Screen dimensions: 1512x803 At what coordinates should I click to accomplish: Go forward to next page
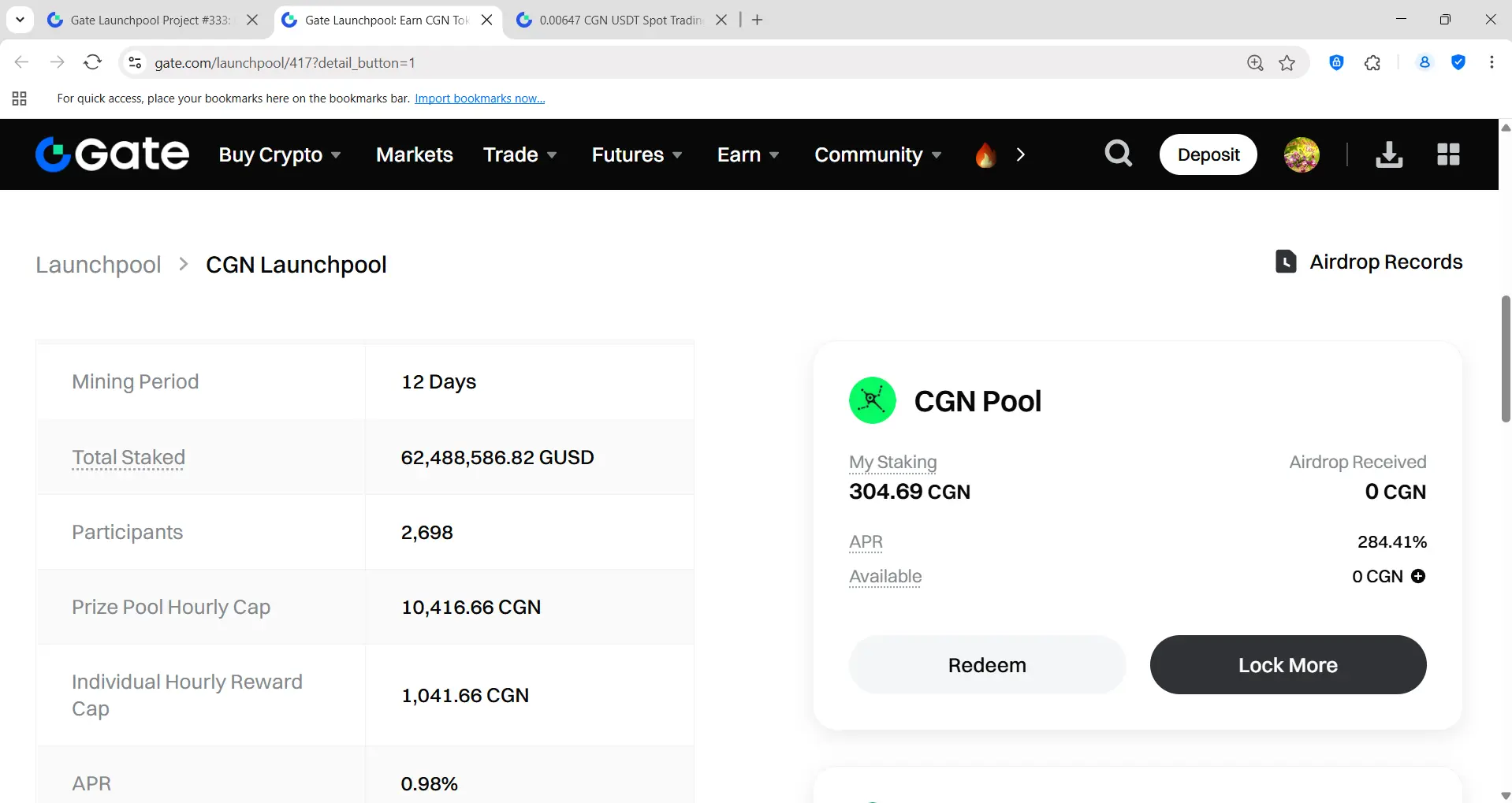(58, 62)
